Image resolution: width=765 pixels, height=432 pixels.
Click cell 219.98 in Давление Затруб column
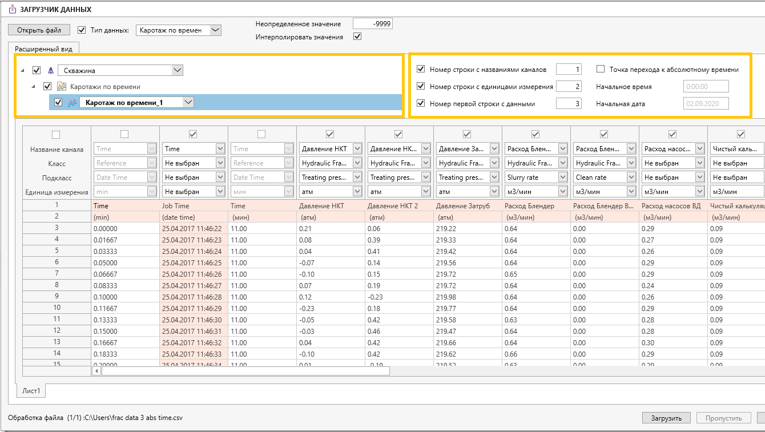point(467,297)
